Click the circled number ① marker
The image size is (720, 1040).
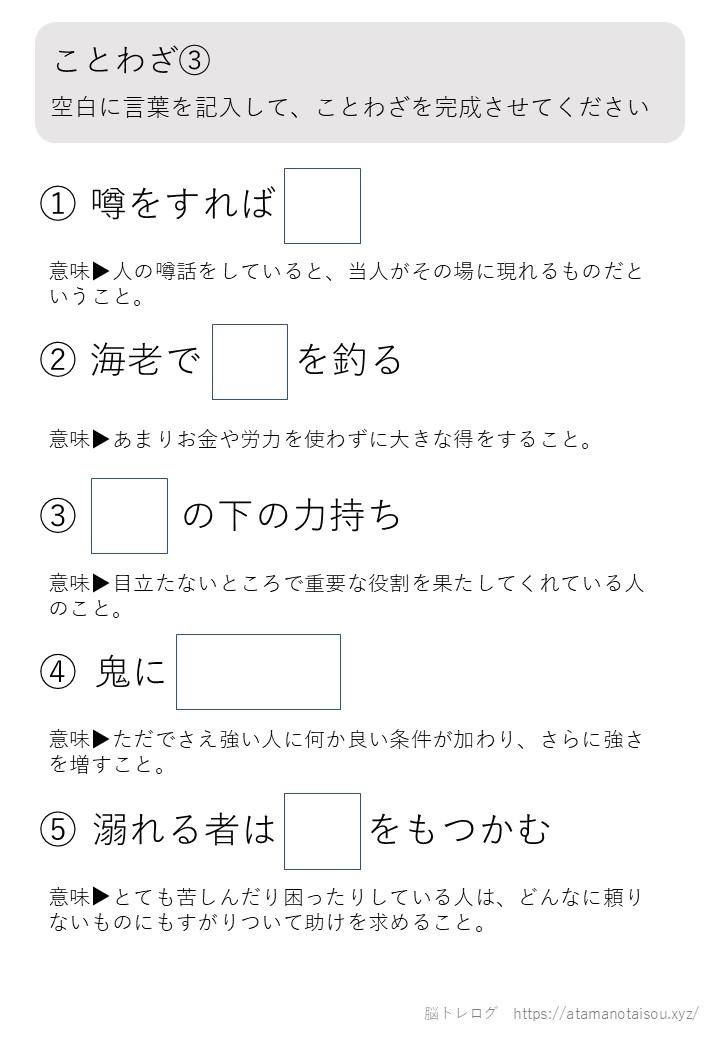point(58,204)
